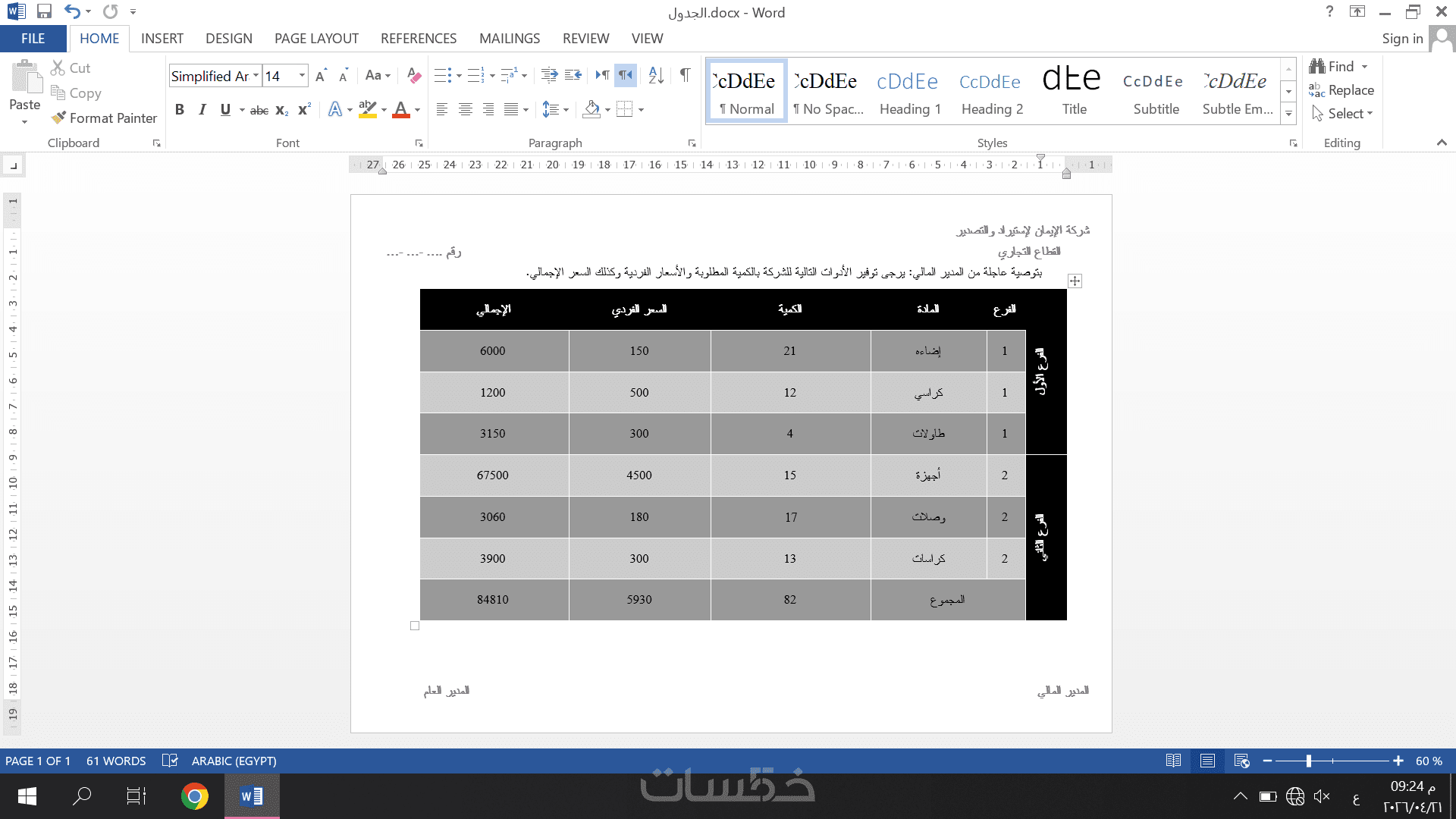Screen dimensions: 1456x819
Task: Click the table move handle
Action: tap(1075, 281)
